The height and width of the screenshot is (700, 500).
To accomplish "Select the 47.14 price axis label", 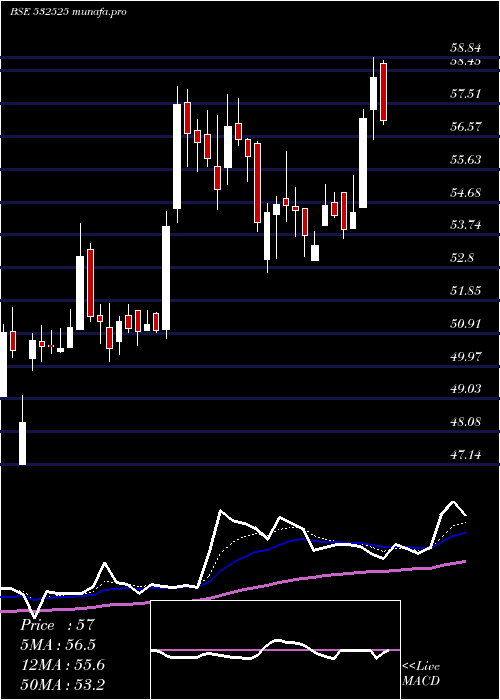I will click(x=465, y=455).
